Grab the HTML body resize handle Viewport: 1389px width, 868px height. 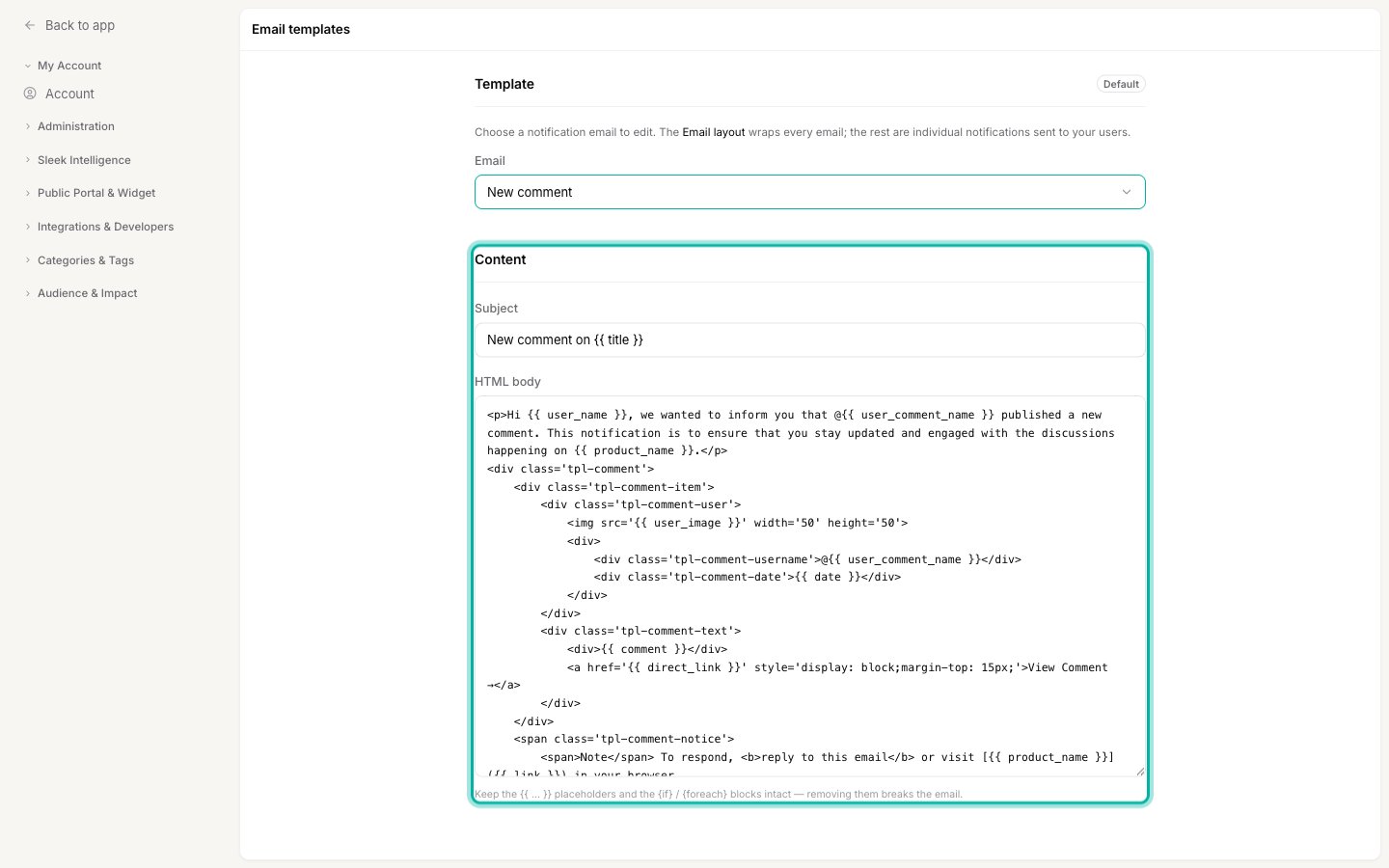1139,771
